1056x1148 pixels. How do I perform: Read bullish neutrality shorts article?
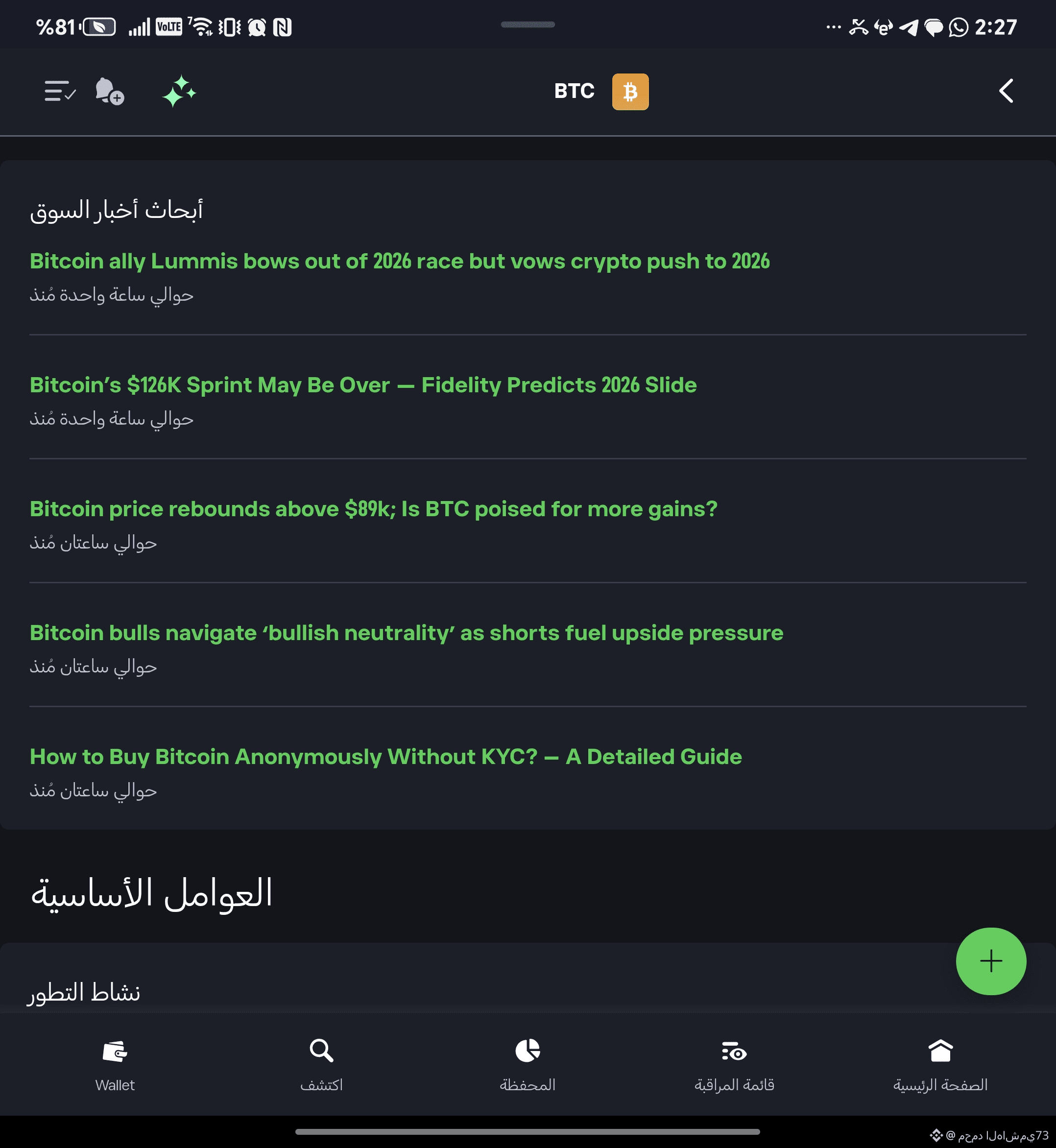pos(407,633)
